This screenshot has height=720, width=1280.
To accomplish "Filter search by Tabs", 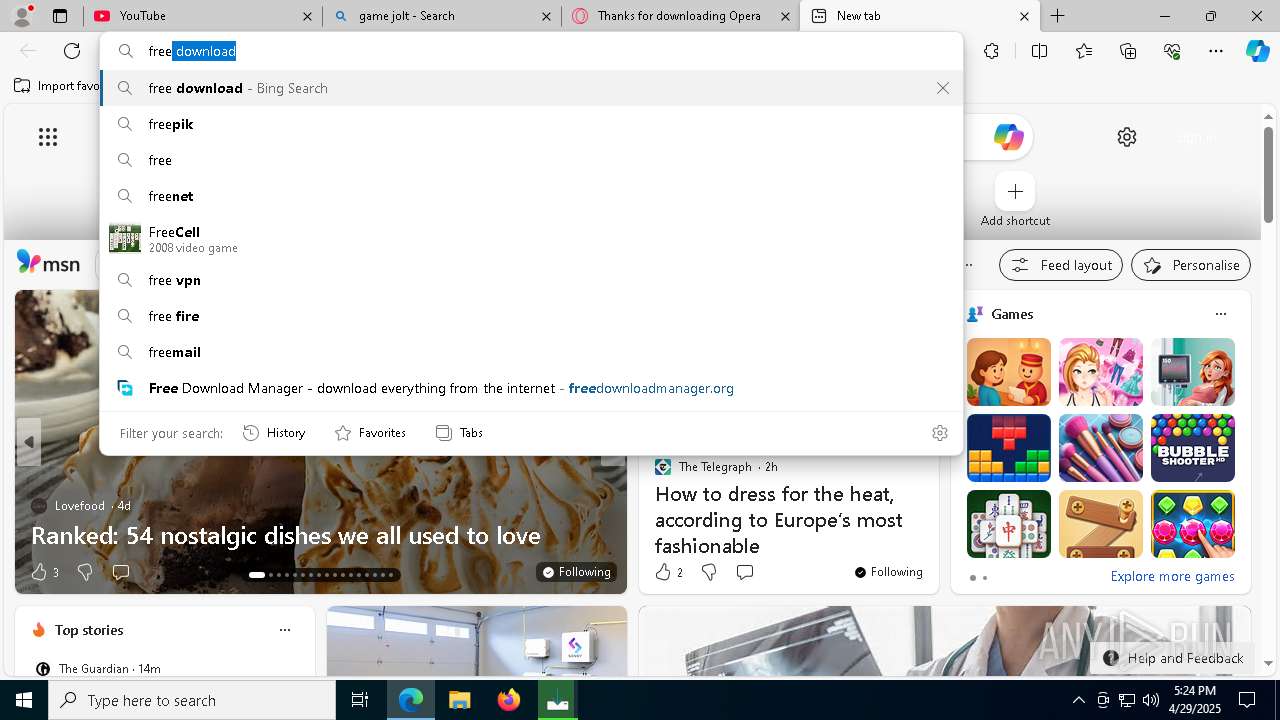I will coord(460,433).
